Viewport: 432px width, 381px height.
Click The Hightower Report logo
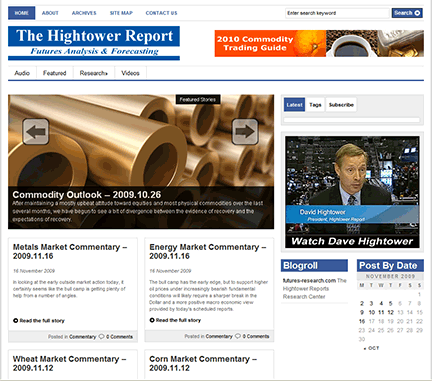94,43
